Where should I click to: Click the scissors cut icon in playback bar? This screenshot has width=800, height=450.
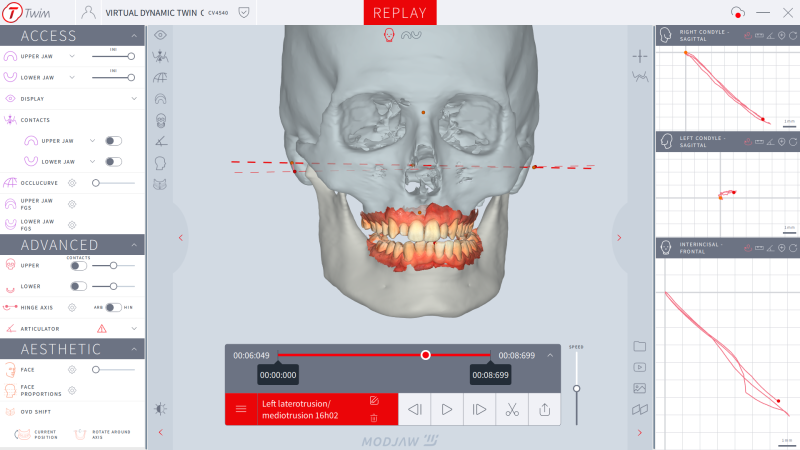tap(511, 409)
